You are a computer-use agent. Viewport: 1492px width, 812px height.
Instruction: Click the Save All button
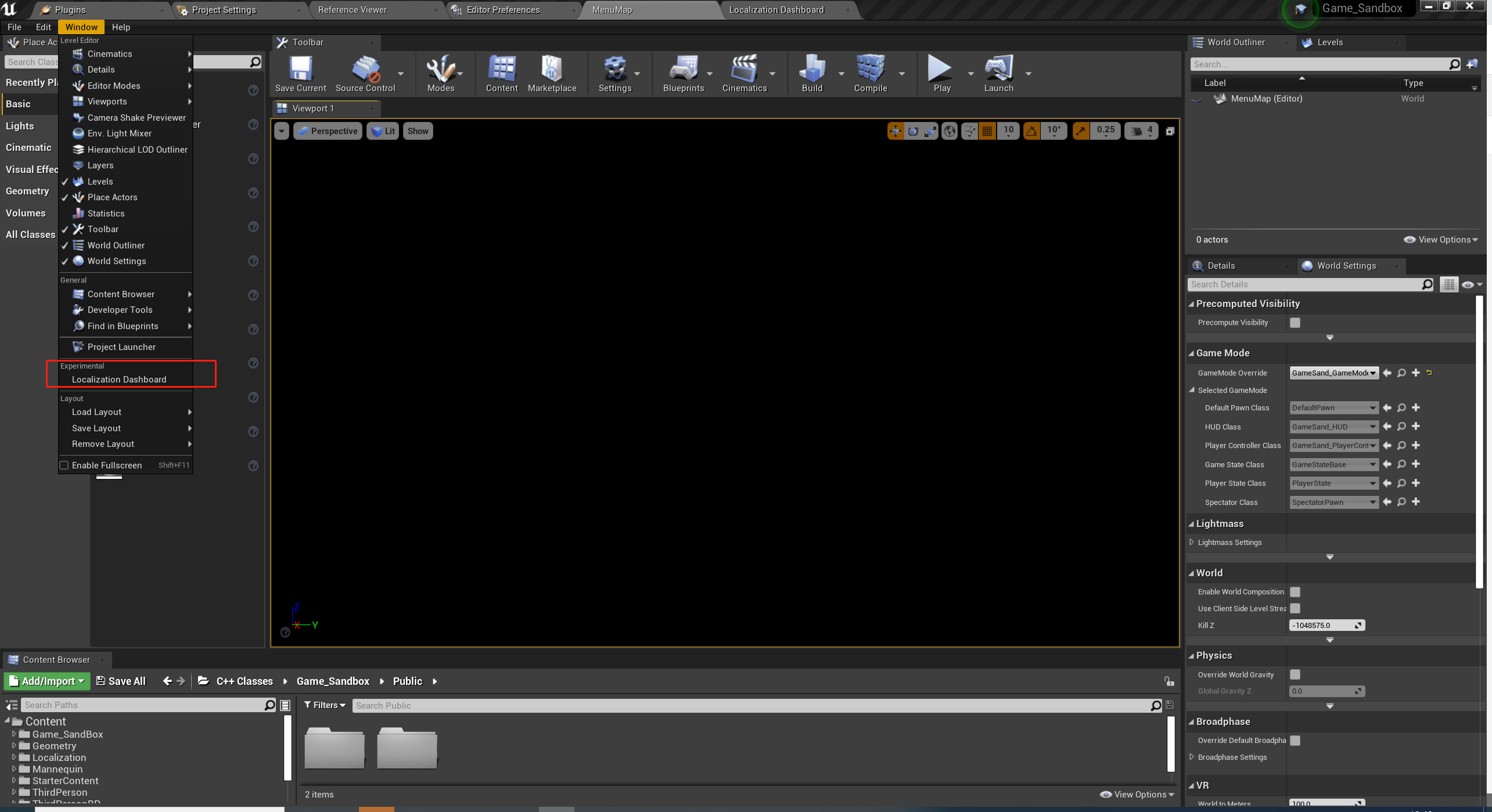click(120, 681)
